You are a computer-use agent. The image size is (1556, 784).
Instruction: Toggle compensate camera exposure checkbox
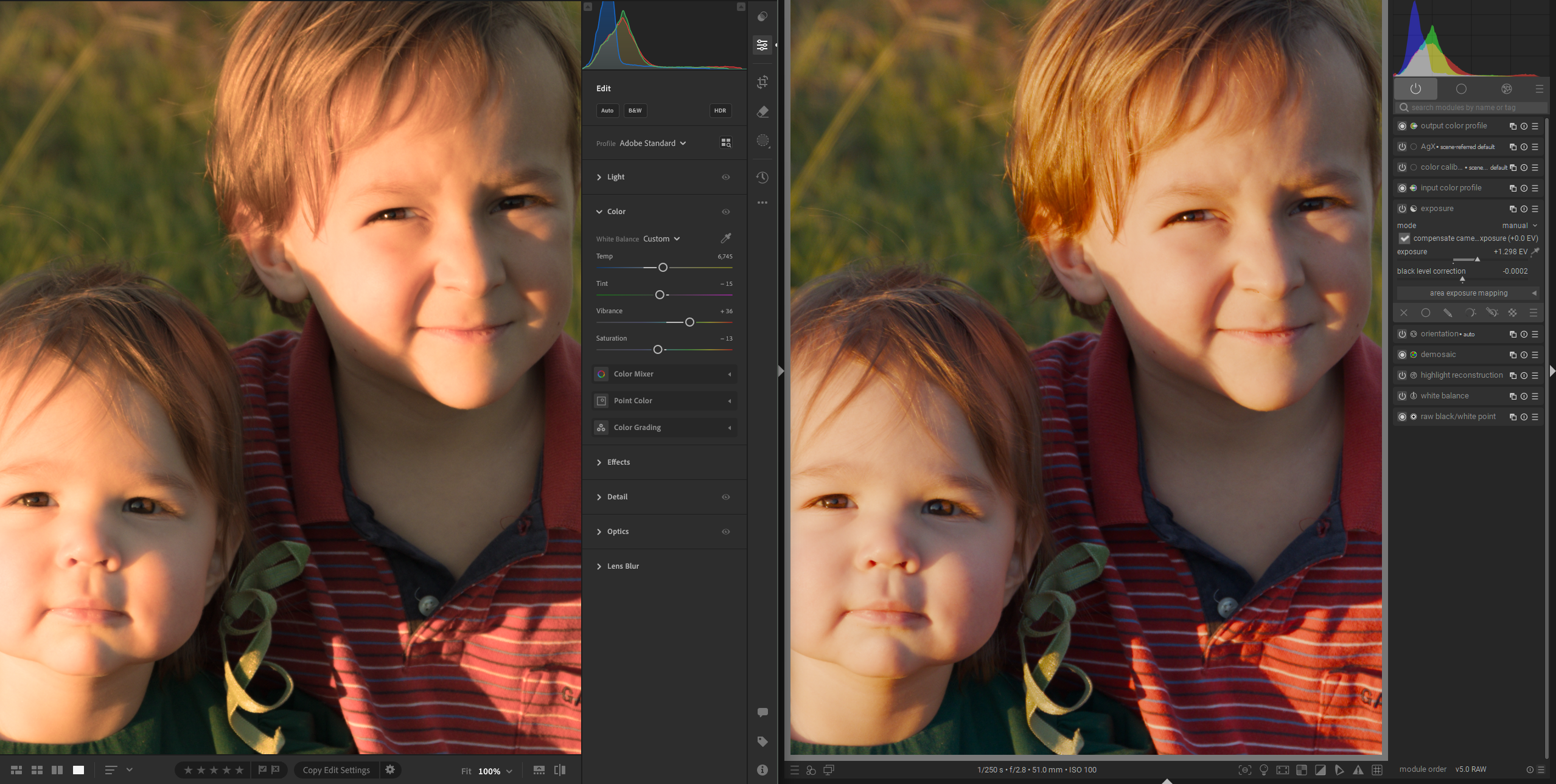[x=1404, y=238]
